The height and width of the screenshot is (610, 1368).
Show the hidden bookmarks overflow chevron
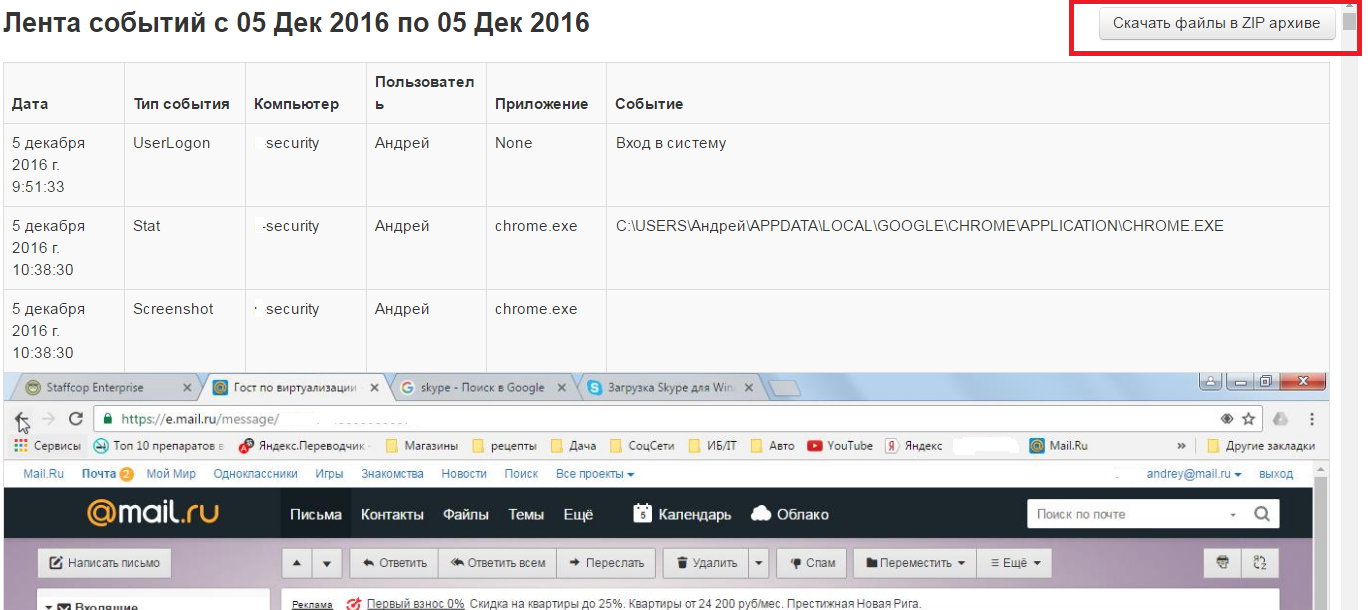pos(1182,446)
